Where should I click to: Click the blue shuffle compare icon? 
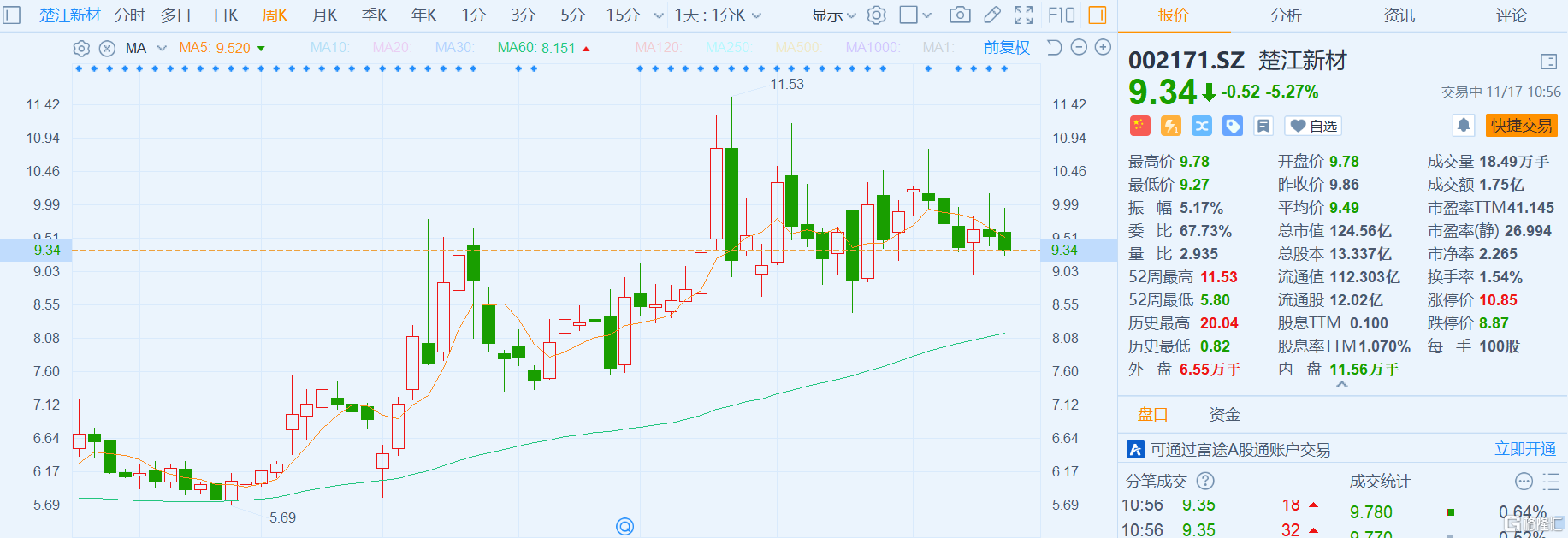click(x=1202, y=126)
